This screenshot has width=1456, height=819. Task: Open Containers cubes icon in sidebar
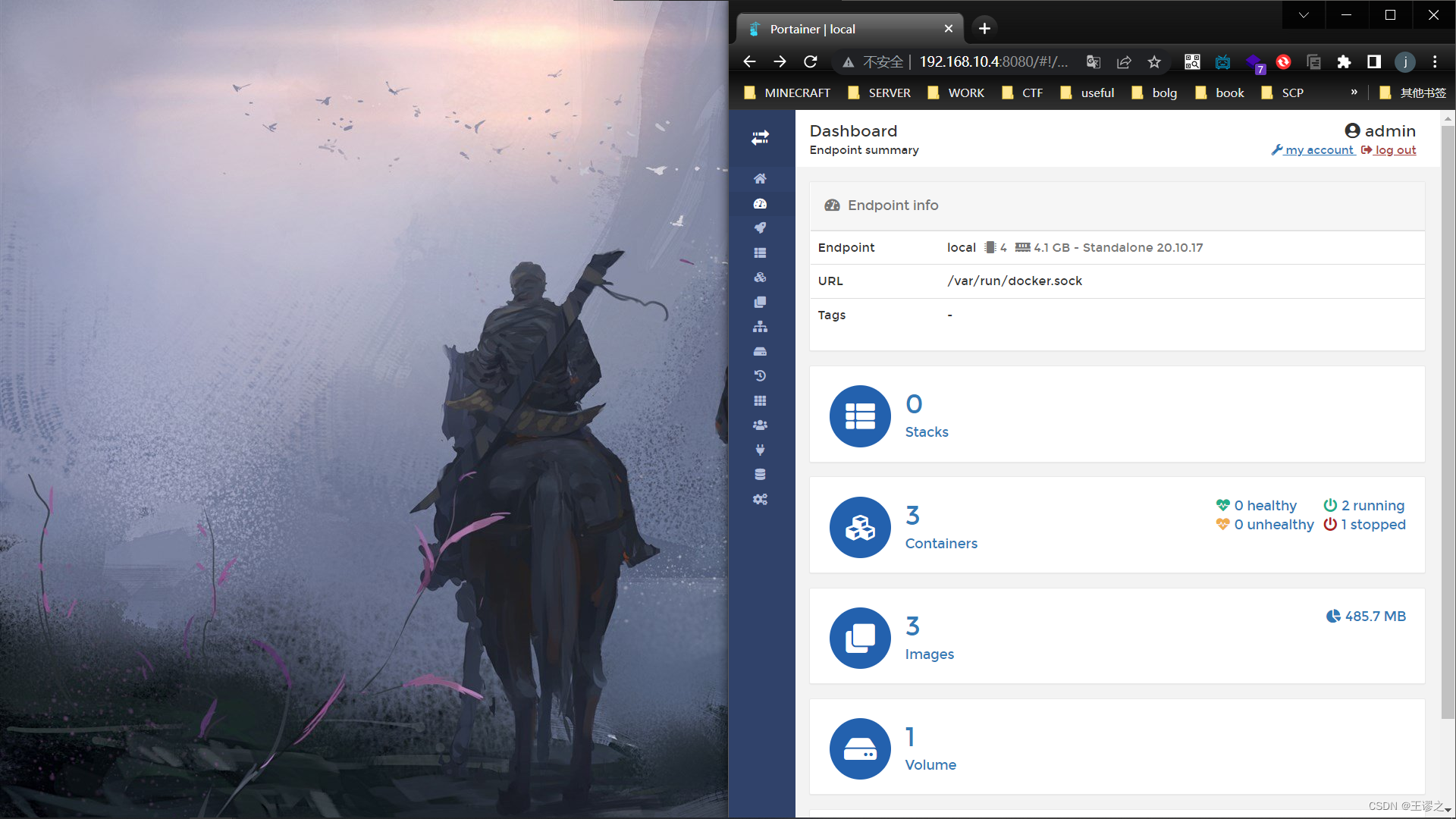tap(760, 278)
